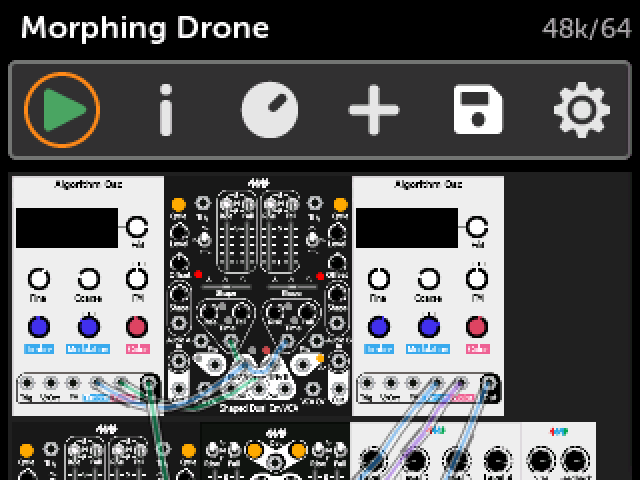Select the Fine knob on the left Algorithm Osc

(39, 279)
